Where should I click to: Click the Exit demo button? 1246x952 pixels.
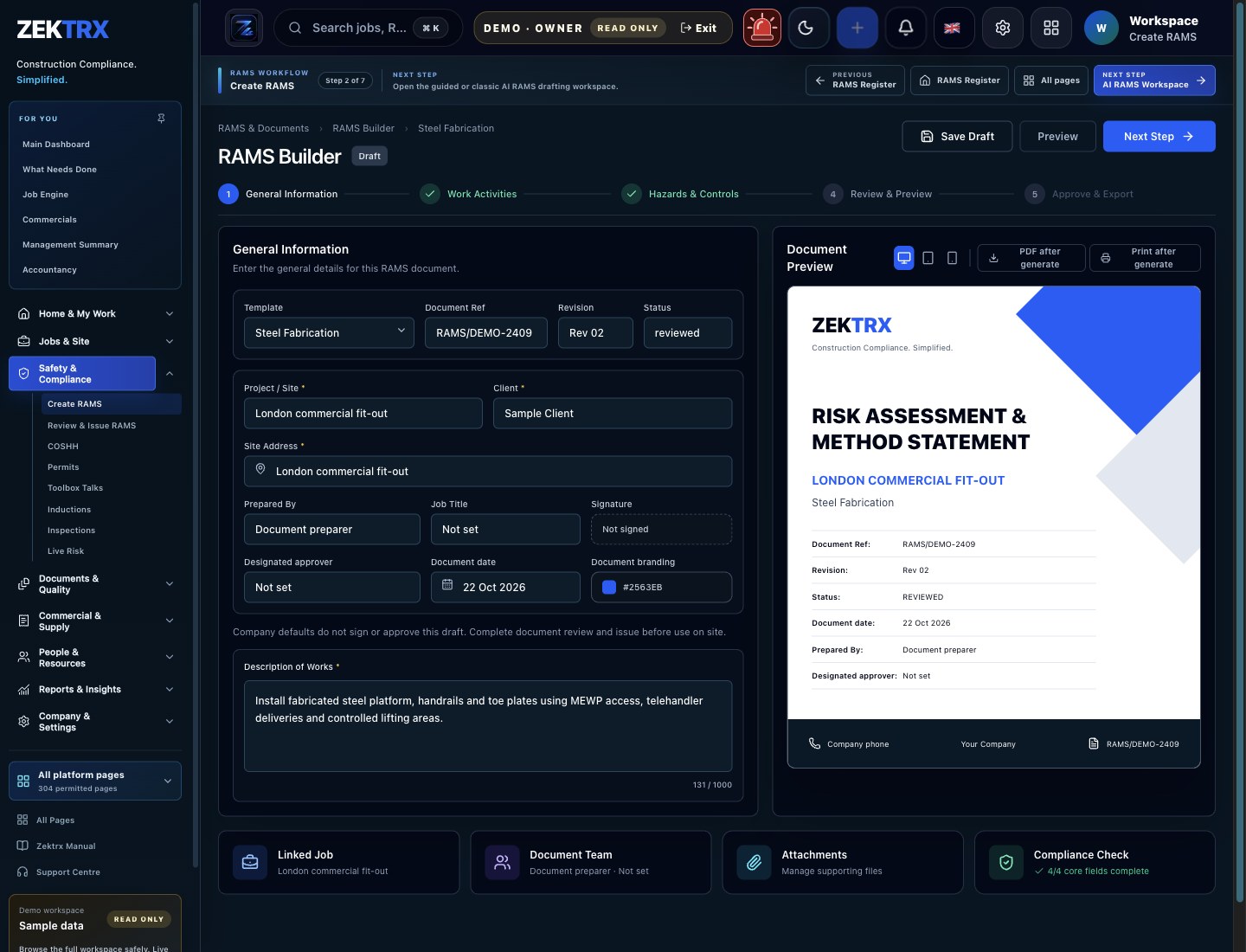tap(698, 28)
